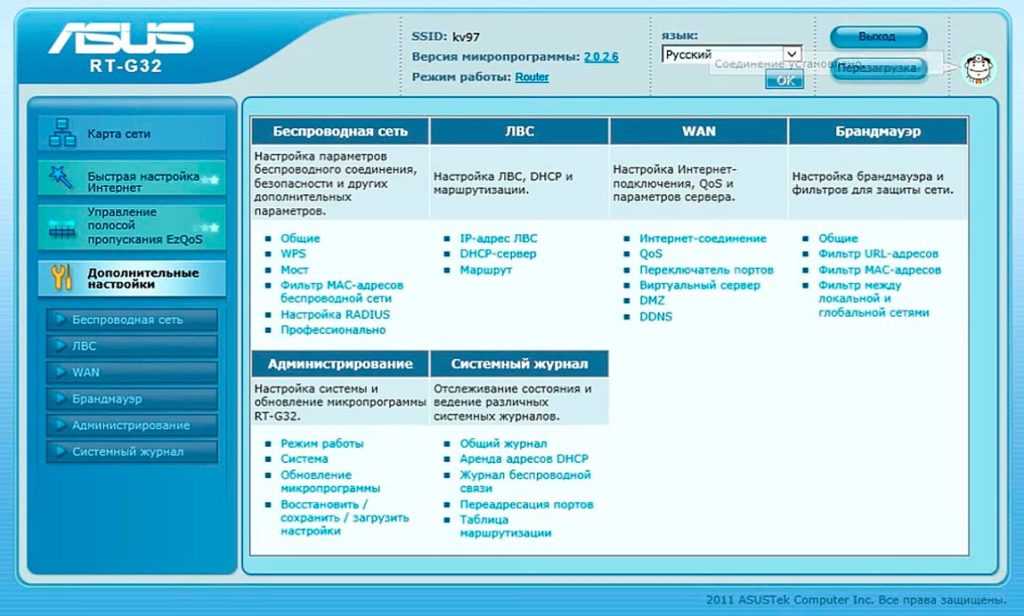Expand the Брандмауэр sidebar section

click(x=132, y=399)
